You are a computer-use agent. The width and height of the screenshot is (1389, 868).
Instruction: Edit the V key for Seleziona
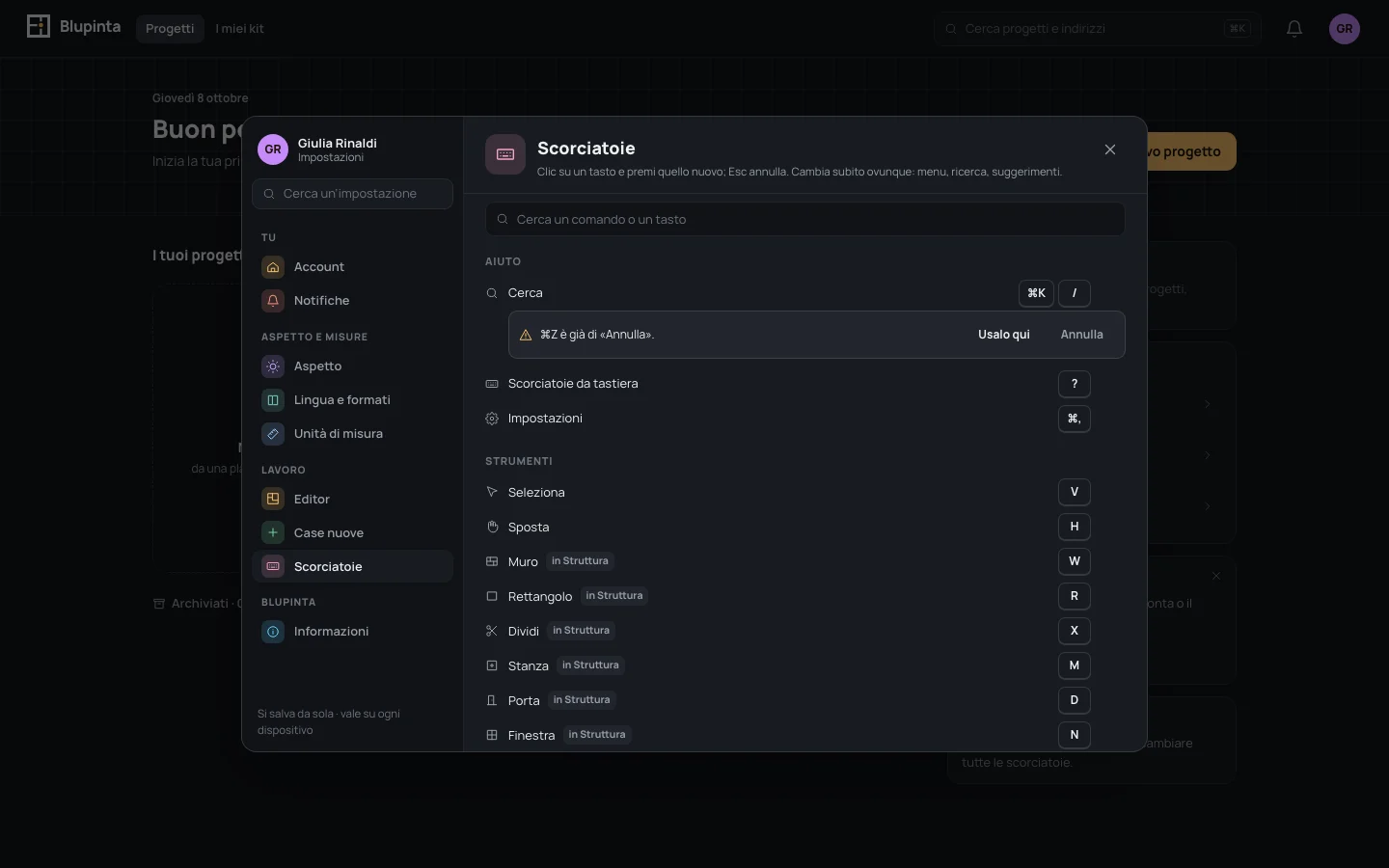[x=1075, y=492]
